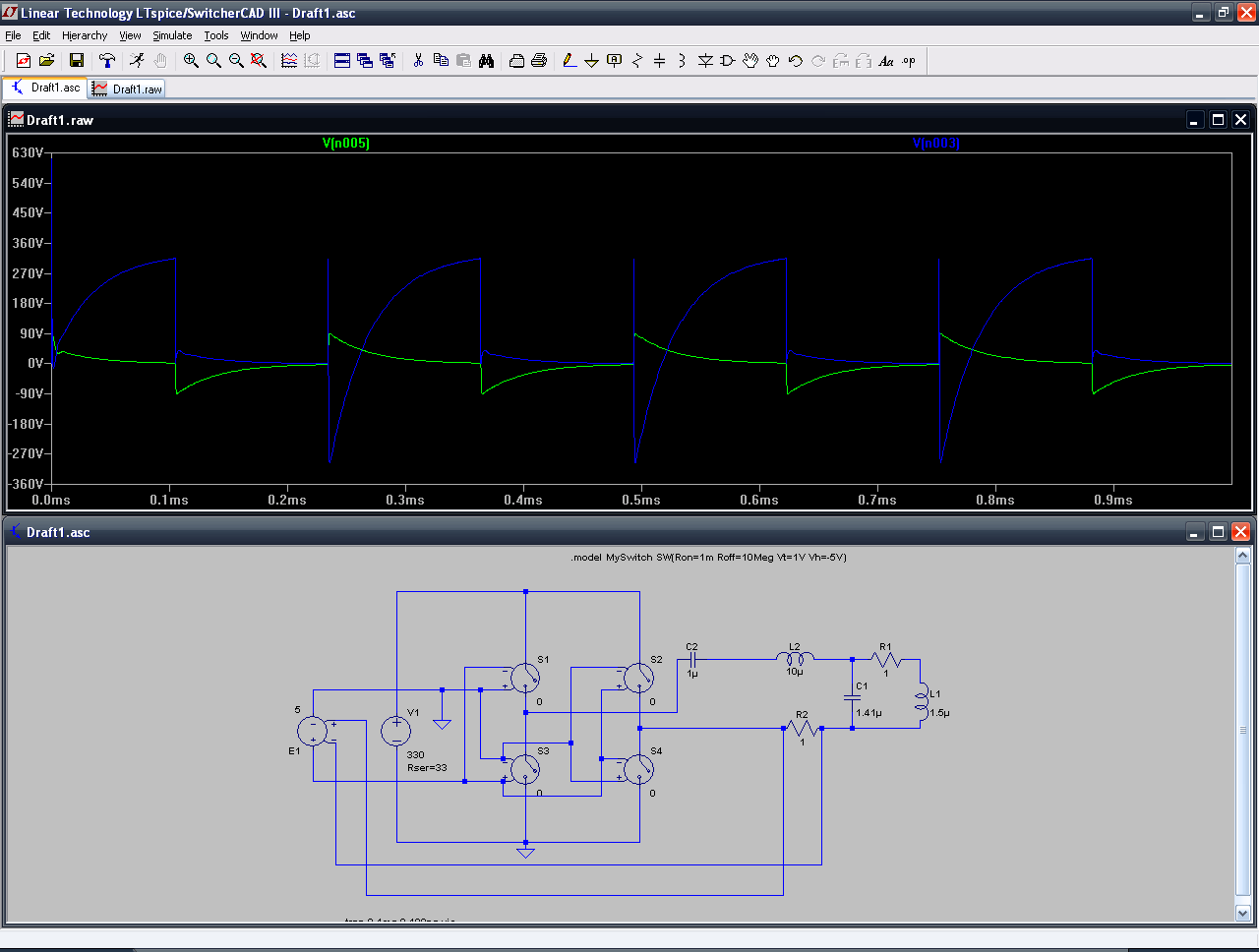Image resolution: width=1259 pixels, height=952 pixels.
Task: Place a Resistor from the toolbar
Action: coord(637,61)
